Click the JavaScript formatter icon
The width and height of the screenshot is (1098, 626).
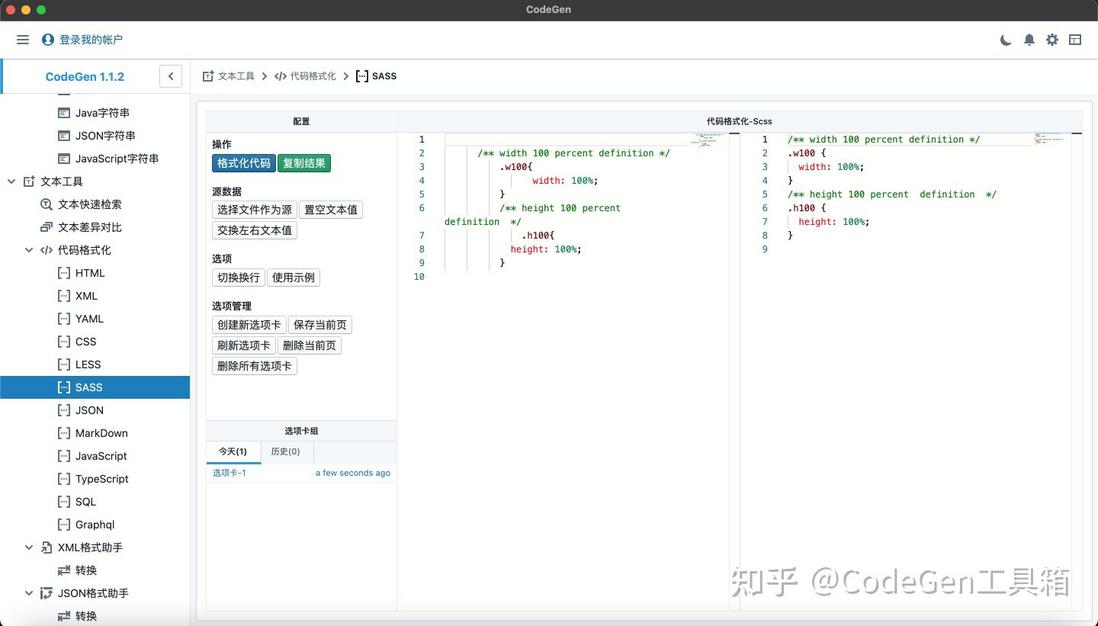pyautogui.click(x=64, y=456)
